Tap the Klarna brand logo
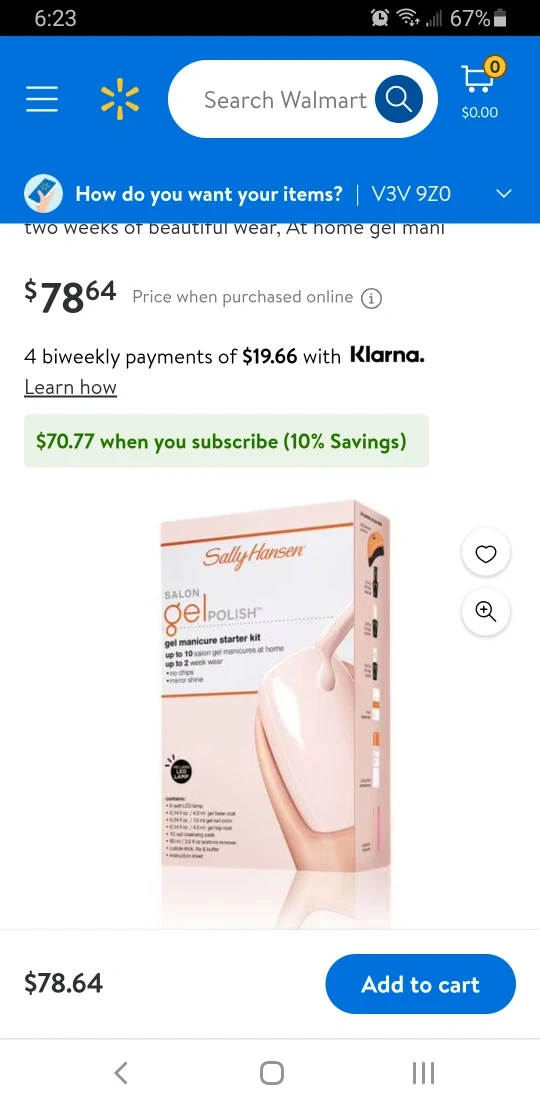540x1110 pixels. [387, 355]
